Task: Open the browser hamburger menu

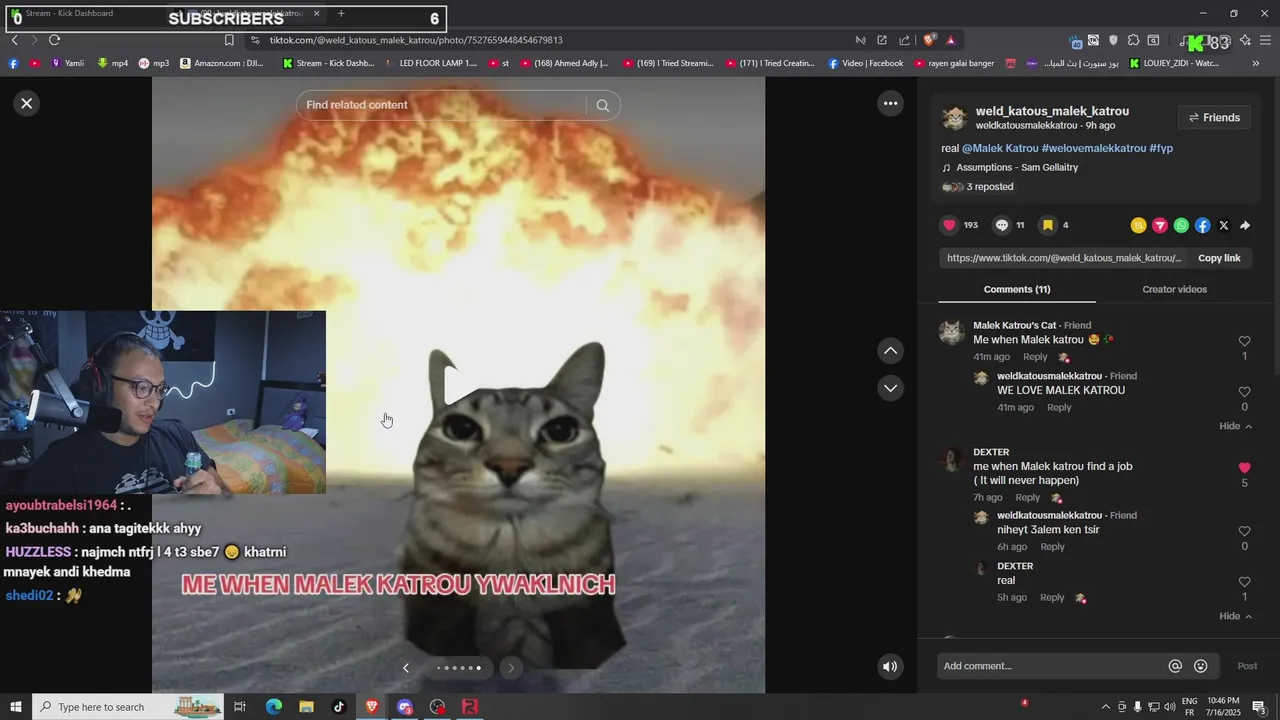Action: coord(1265,40)
